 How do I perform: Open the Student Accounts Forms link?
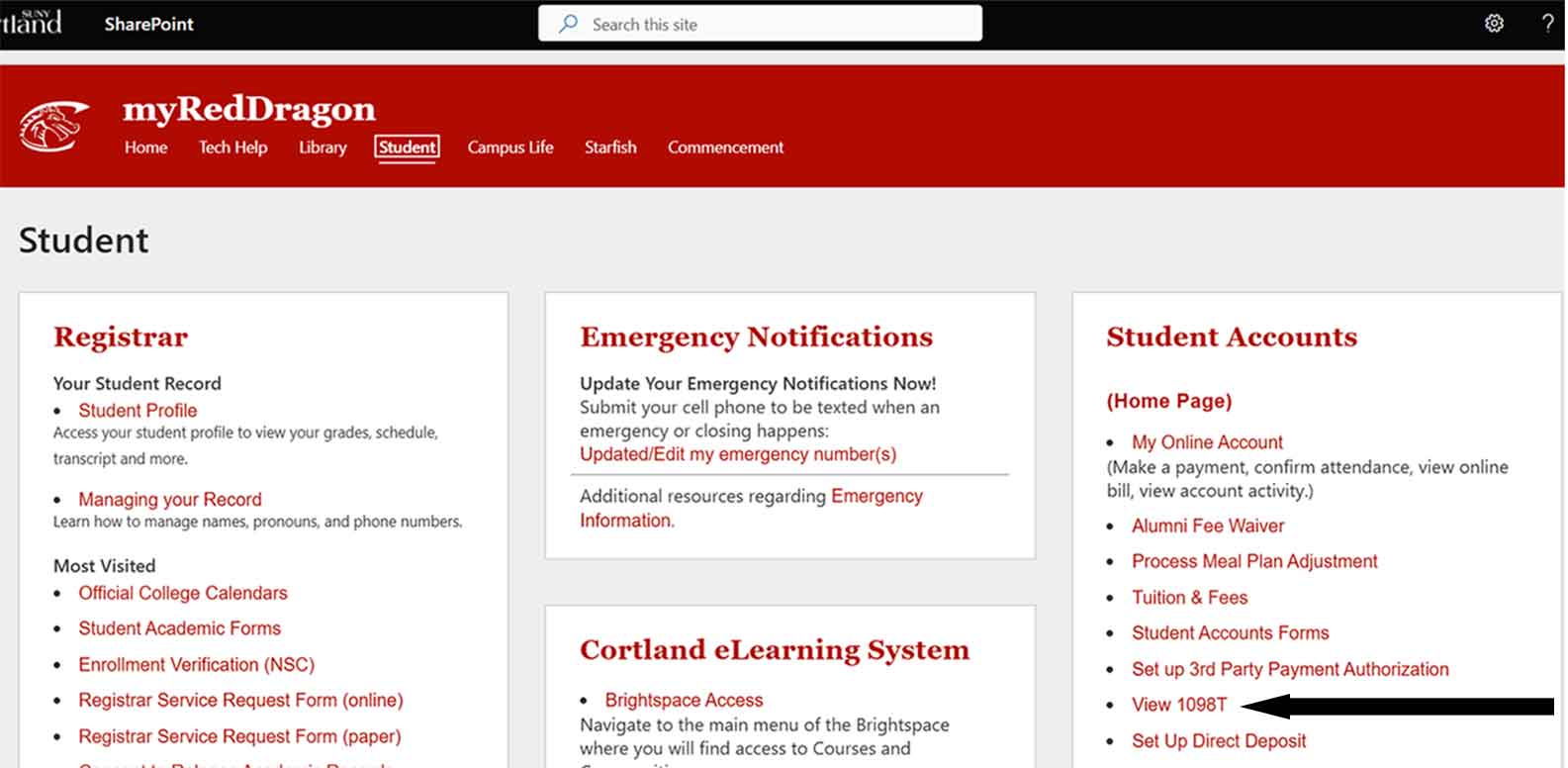click(x=1230, y=632)
